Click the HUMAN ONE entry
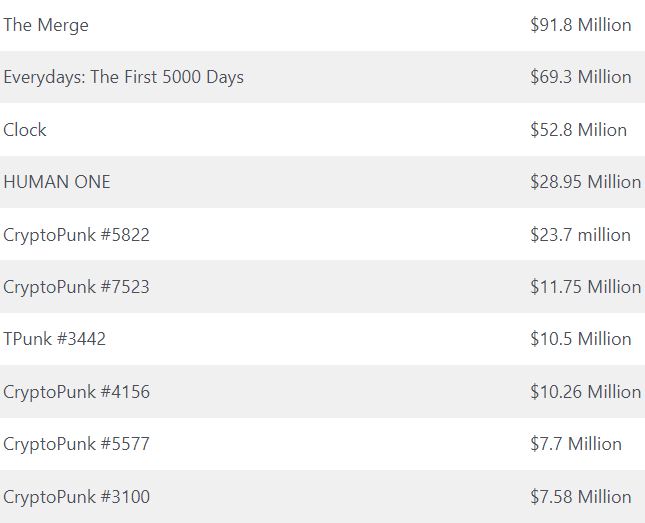The height and width of the screenshot is (523, 645). tap(57, 182)
